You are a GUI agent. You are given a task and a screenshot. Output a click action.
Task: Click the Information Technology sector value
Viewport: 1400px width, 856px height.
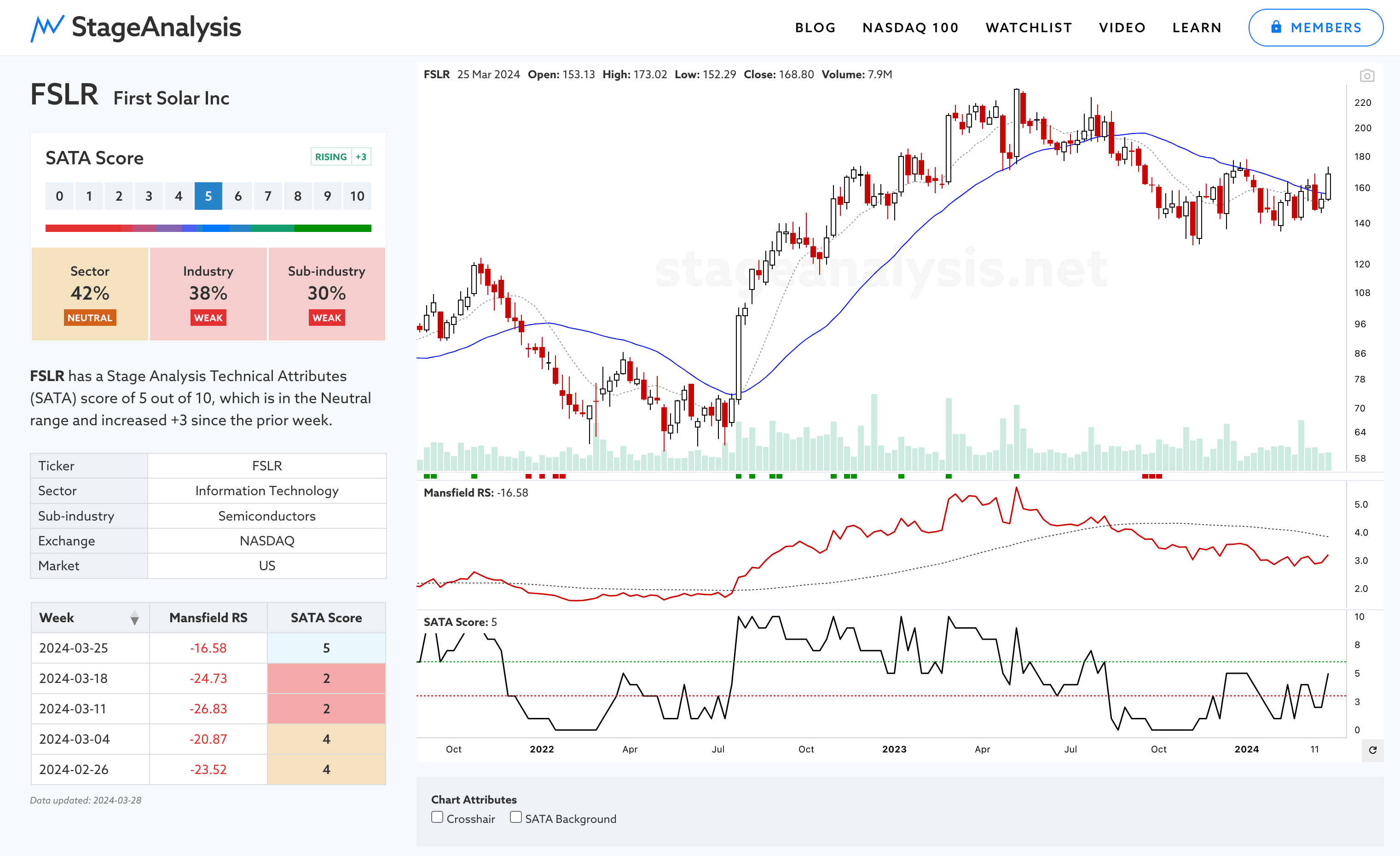click(267, 491)
